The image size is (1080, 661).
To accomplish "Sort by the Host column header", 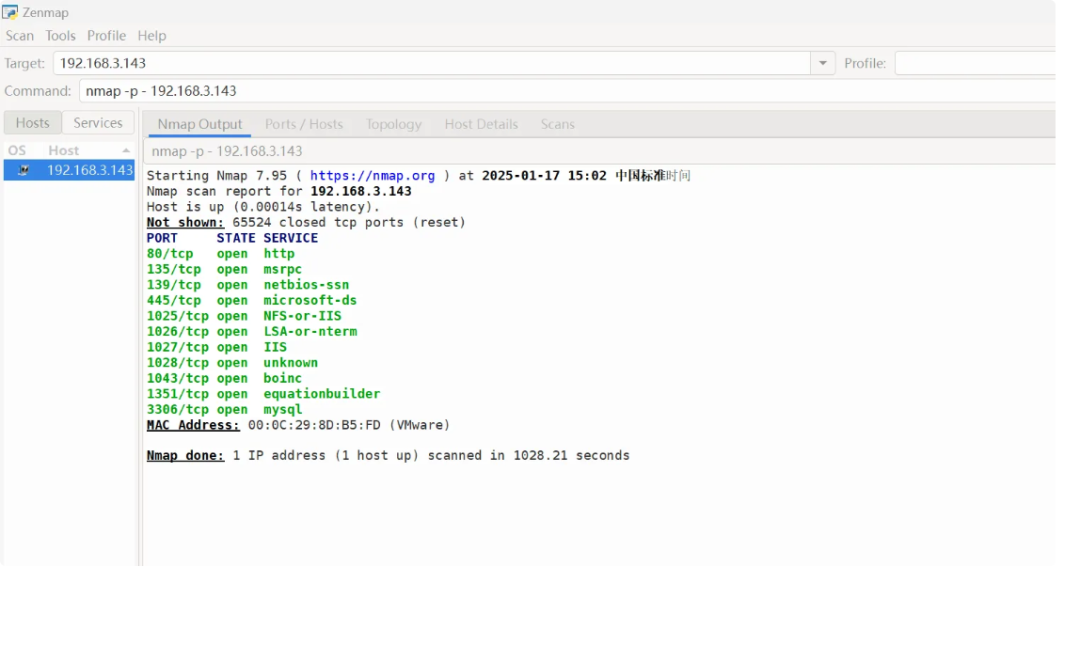I will (x=63, y=150).
